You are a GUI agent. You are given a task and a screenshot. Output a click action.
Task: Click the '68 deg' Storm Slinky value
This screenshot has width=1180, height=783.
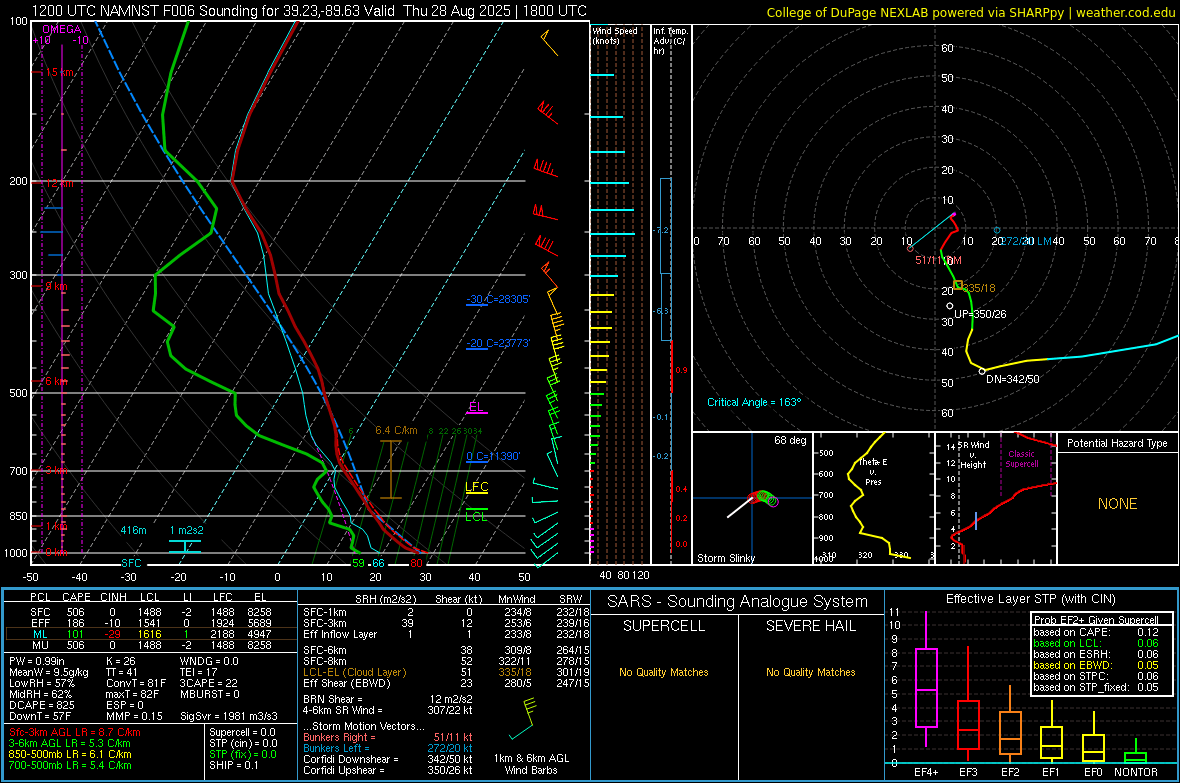pyautogui.click(x=790, y=440)
